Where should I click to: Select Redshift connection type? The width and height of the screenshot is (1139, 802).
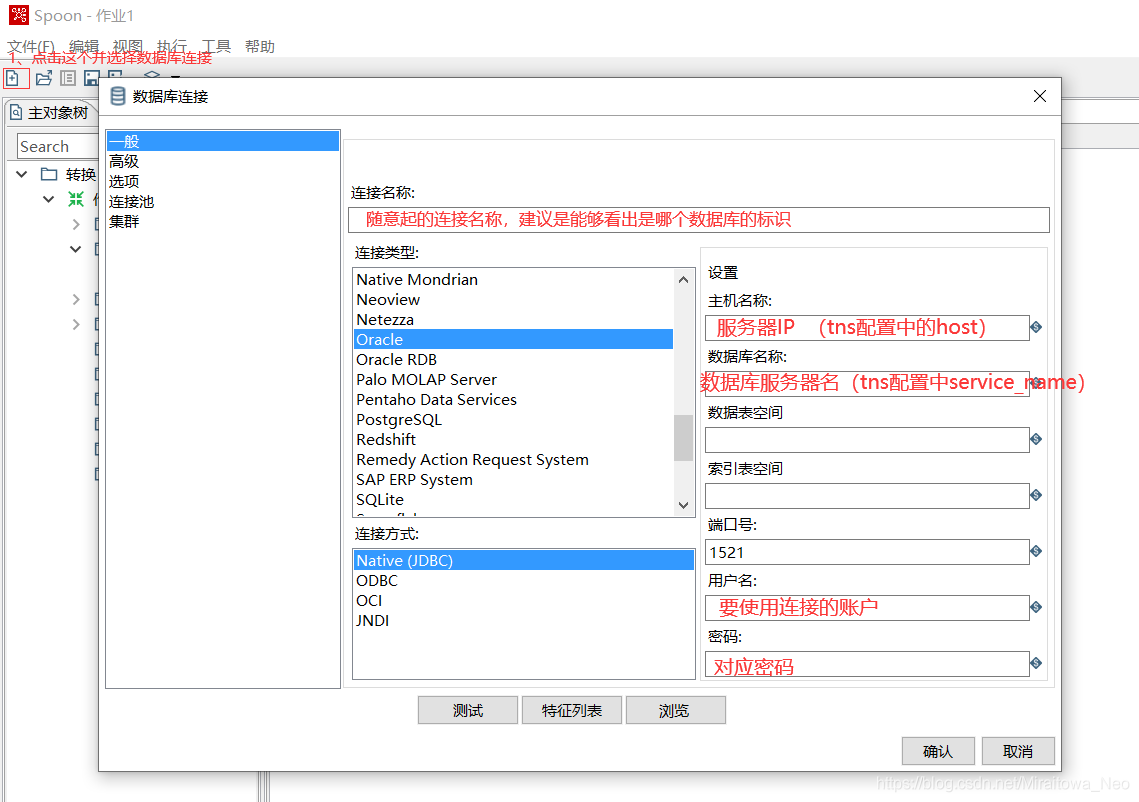tap(514, 440)
